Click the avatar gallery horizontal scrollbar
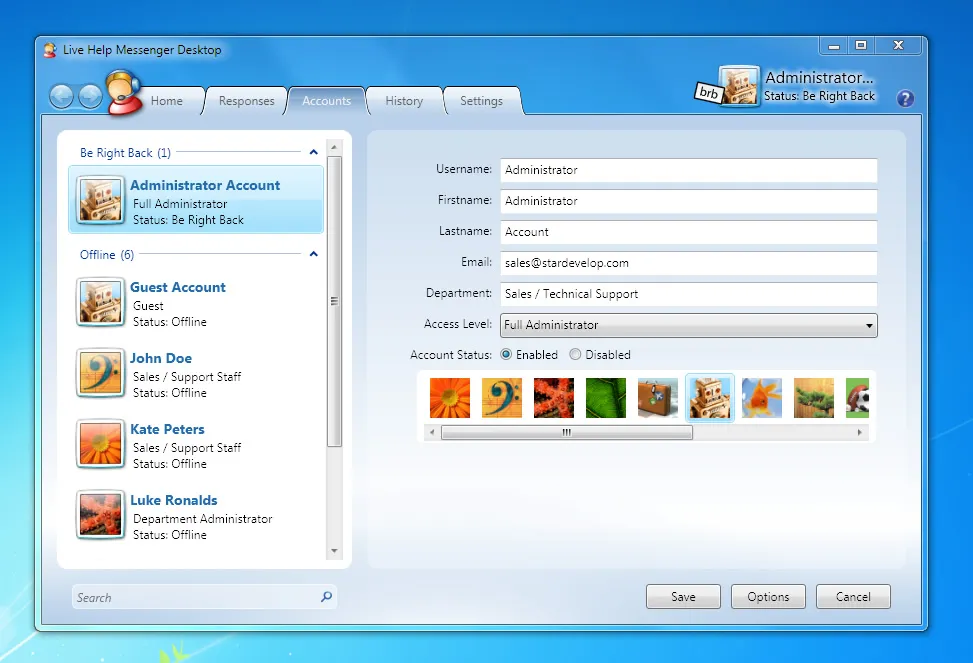 [x=566, y=433]
